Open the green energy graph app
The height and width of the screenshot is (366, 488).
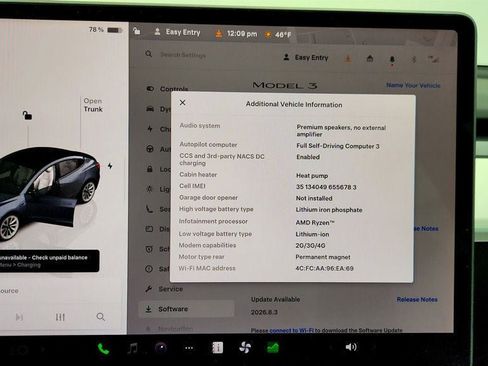[x=273, y=348]
